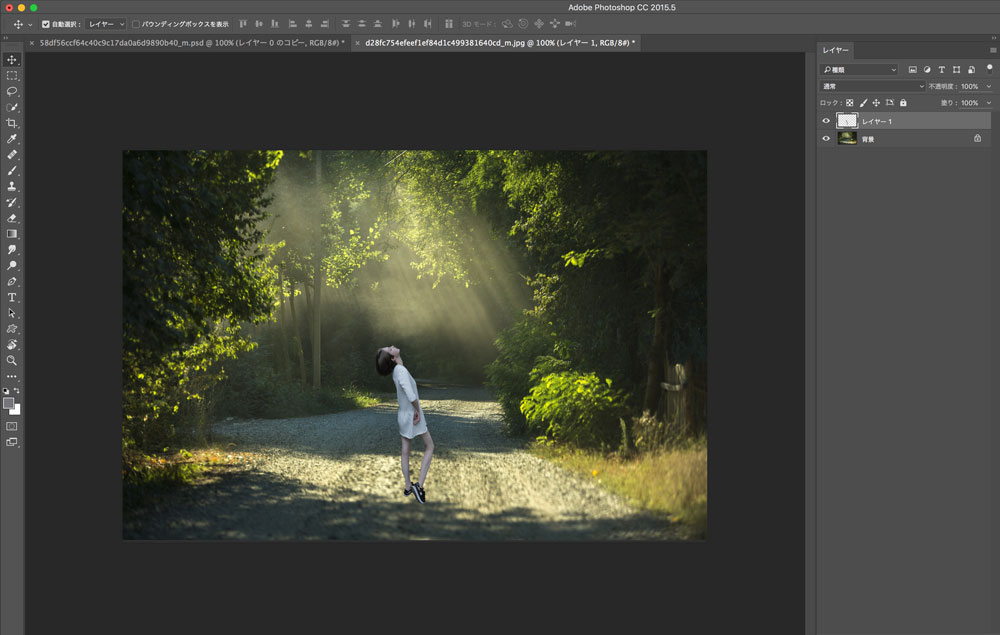Click the レイヤー 1 layer thumbnail
Image resolution: width=1000 pixels, height=635 pixels.
point(847,120)
